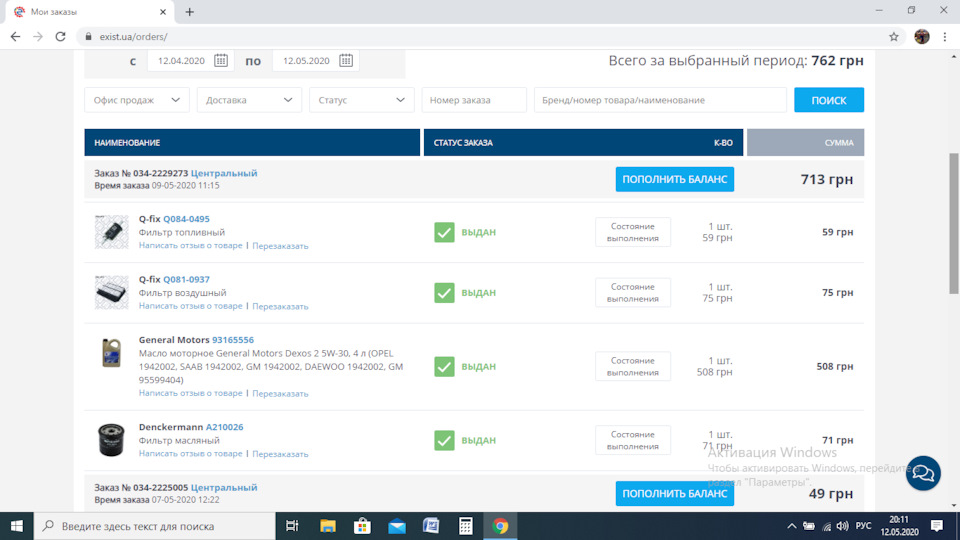
Task: Click the ПОИСК button
Action: click(829, 100)
